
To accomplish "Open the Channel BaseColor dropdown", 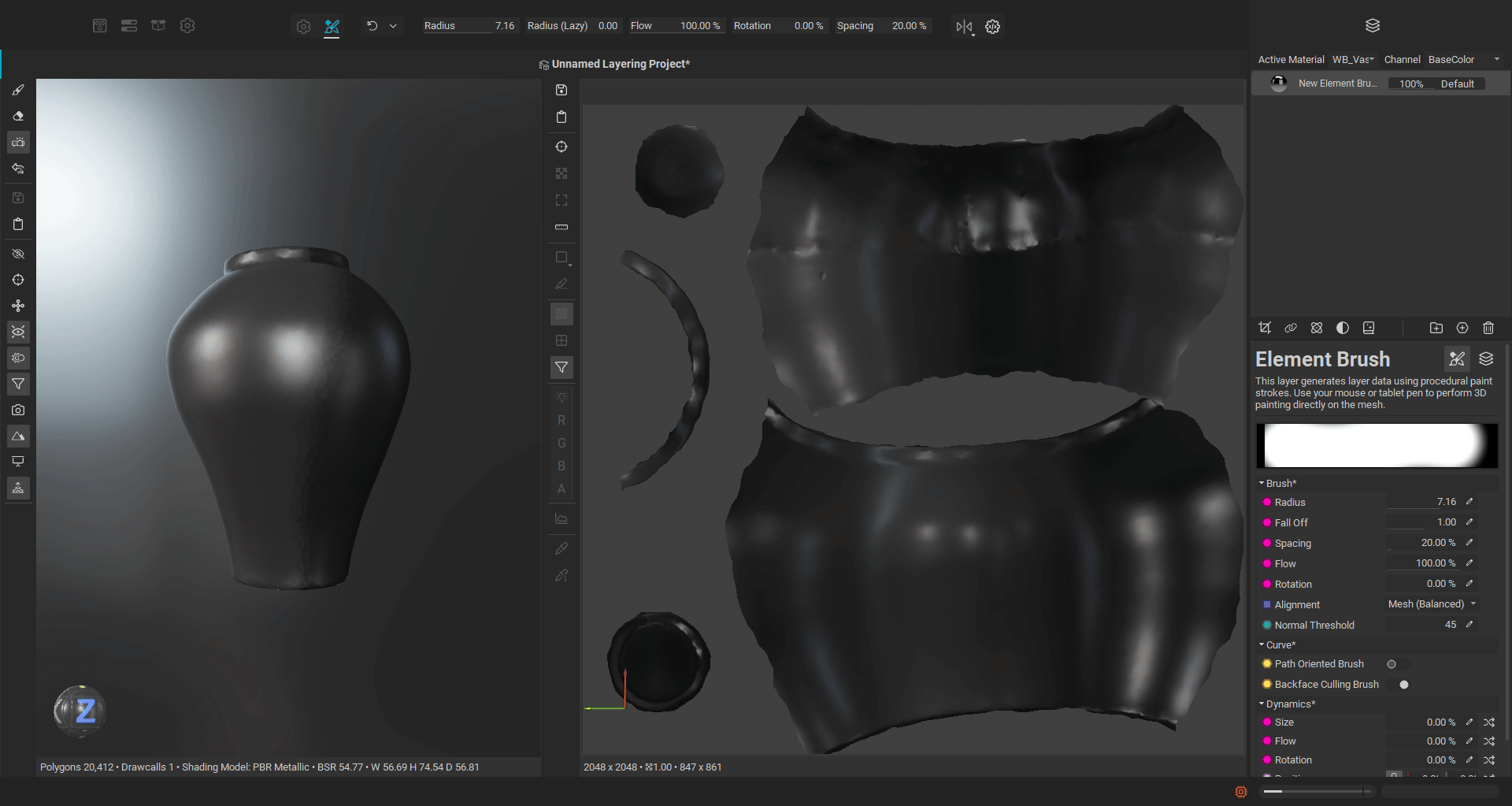I will [x=1463, y=60].
